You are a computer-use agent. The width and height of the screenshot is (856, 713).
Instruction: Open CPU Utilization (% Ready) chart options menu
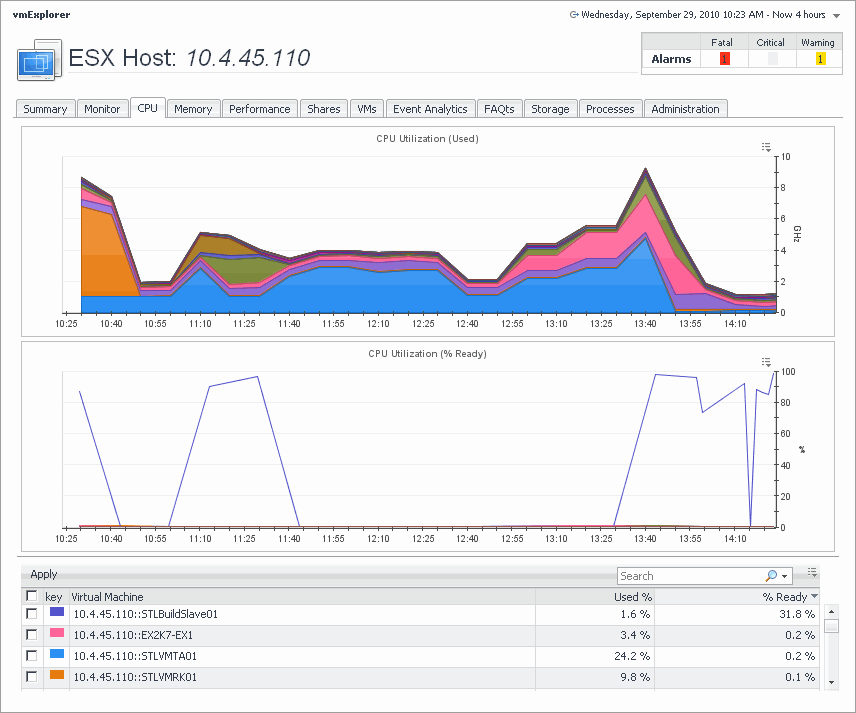[x=766, y=362]
